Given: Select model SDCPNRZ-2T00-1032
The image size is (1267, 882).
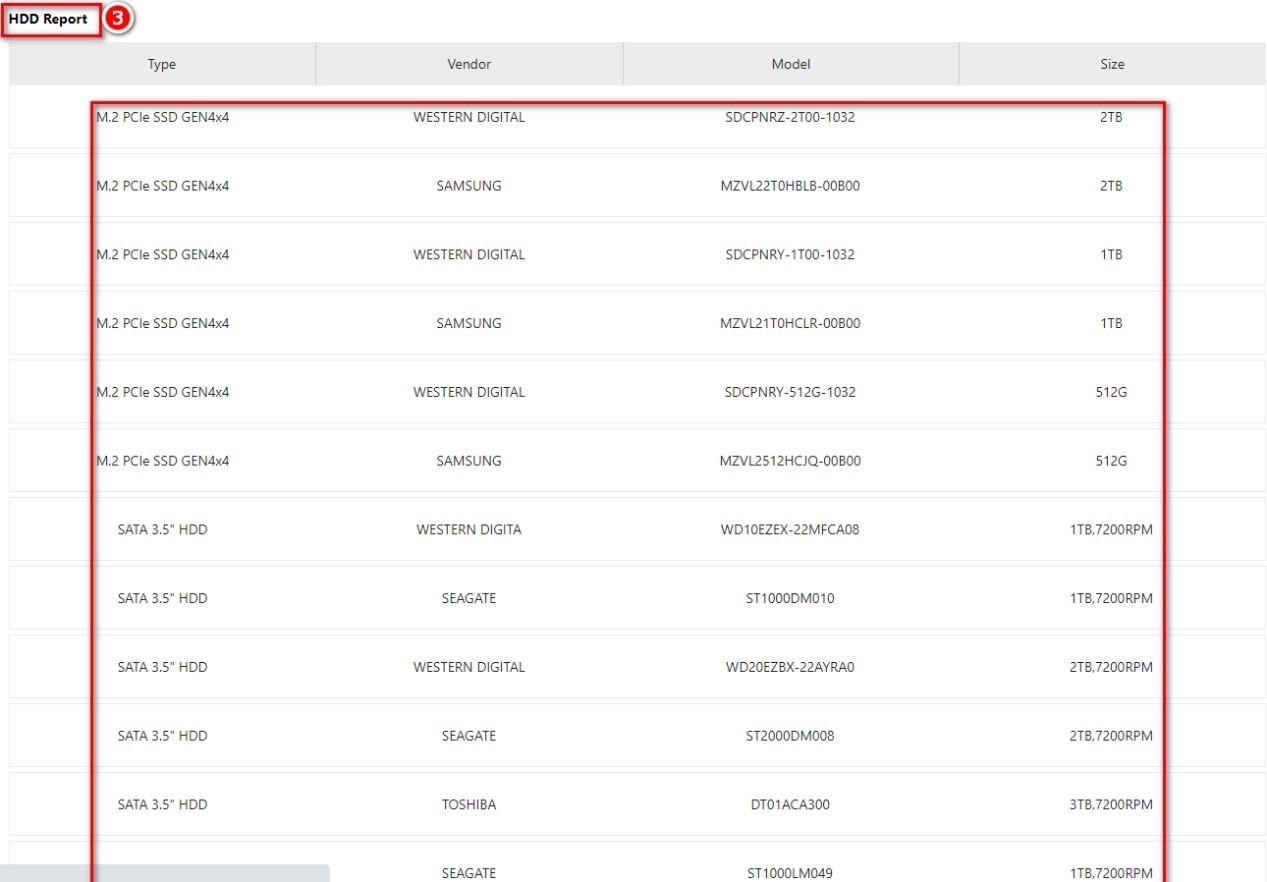Looking at the screenshot, I should click(790, 117).
